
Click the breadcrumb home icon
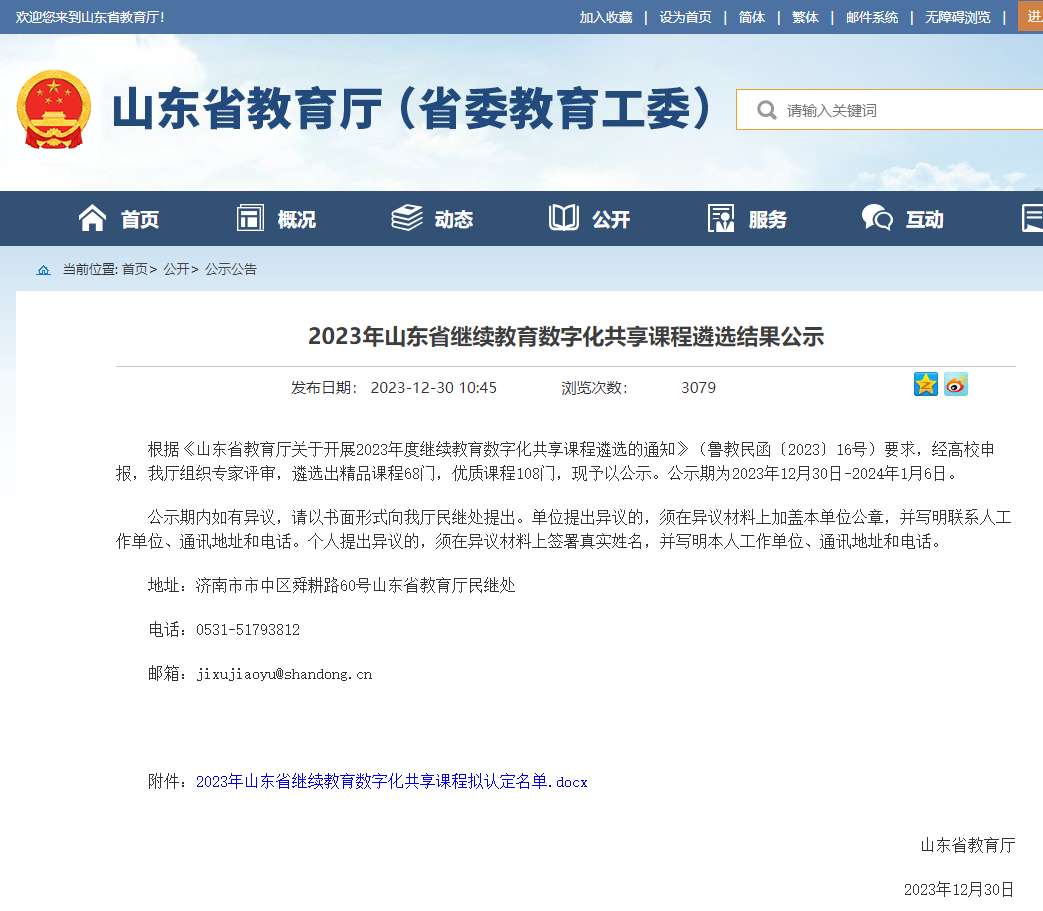tap(43, 269)
